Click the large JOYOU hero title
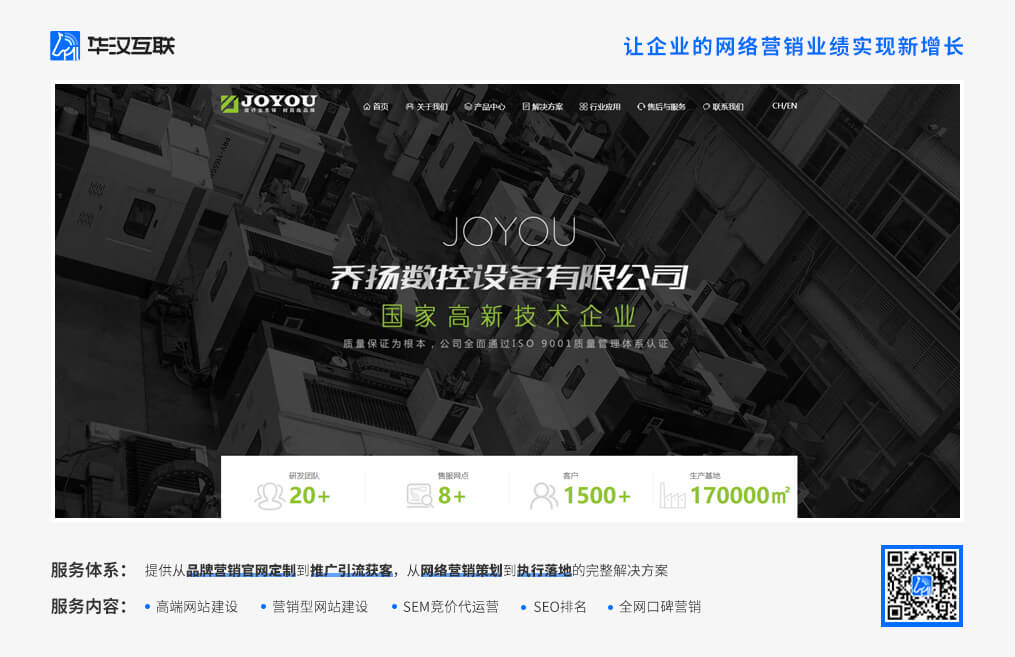This screenshot has height=657, width=1015. 509,232
